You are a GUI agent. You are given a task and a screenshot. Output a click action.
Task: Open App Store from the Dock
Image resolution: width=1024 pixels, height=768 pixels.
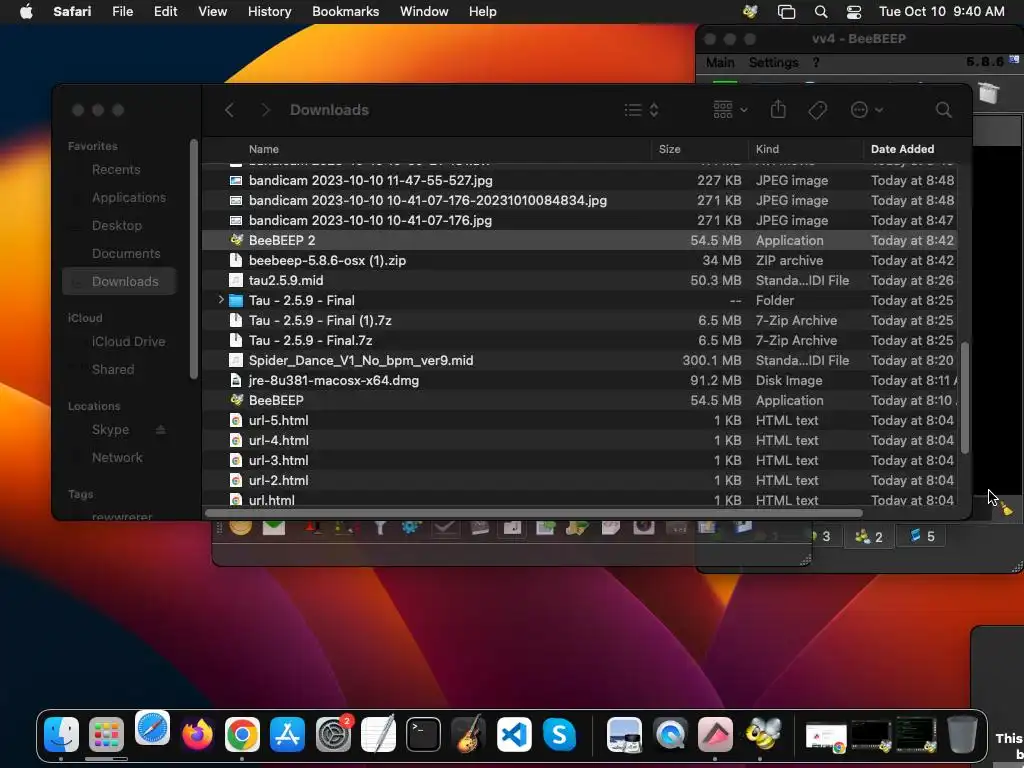[x=287, y=735]
